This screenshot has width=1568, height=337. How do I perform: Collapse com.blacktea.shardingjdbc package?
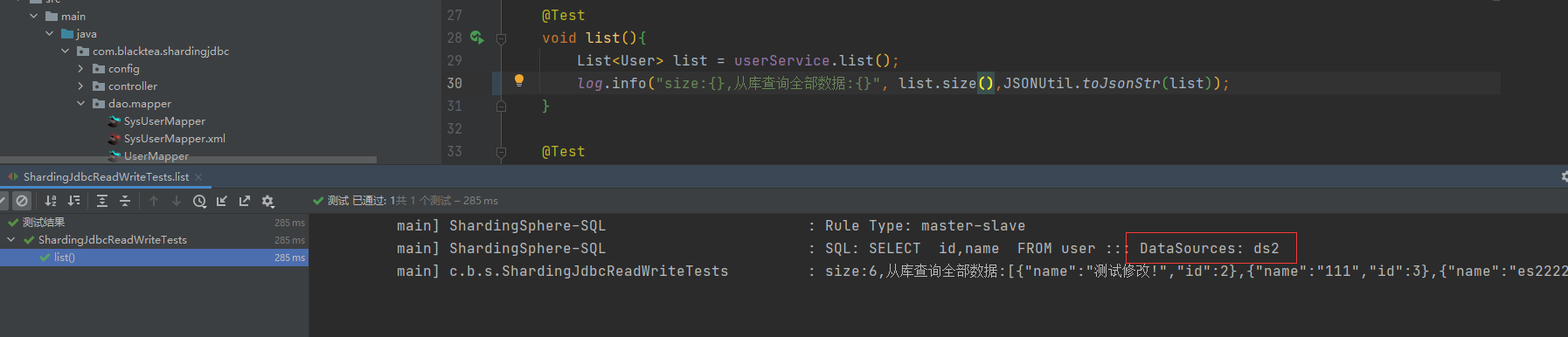pyautogui.click(x=66, y=51)
